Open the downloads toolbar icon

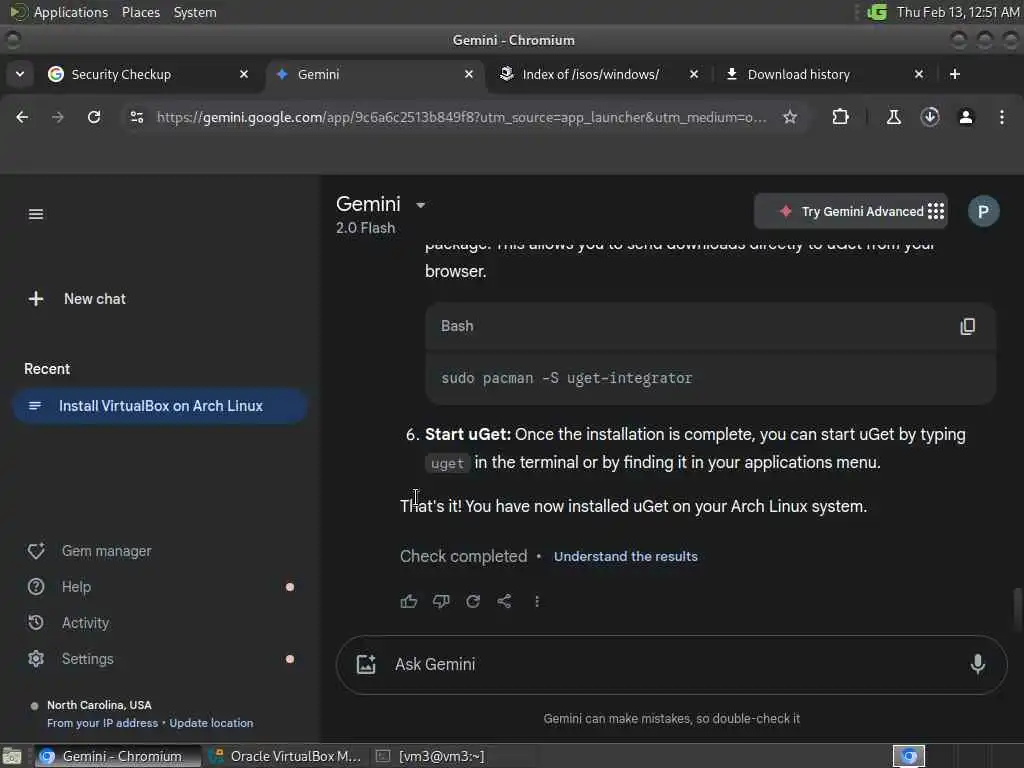pyautogui.click(x=930, y=117)
